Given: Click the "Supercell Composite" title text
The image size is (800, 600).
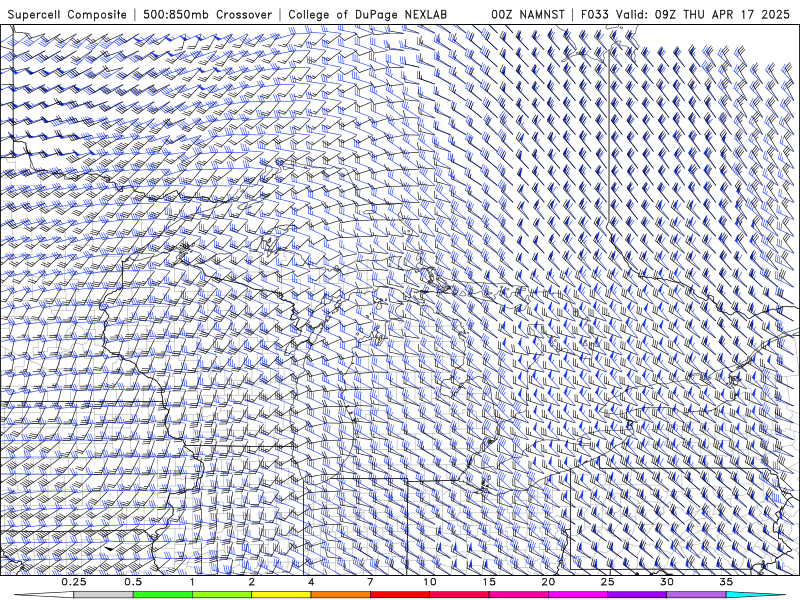Looking at the screenshot, I should [x=67, y=14].
